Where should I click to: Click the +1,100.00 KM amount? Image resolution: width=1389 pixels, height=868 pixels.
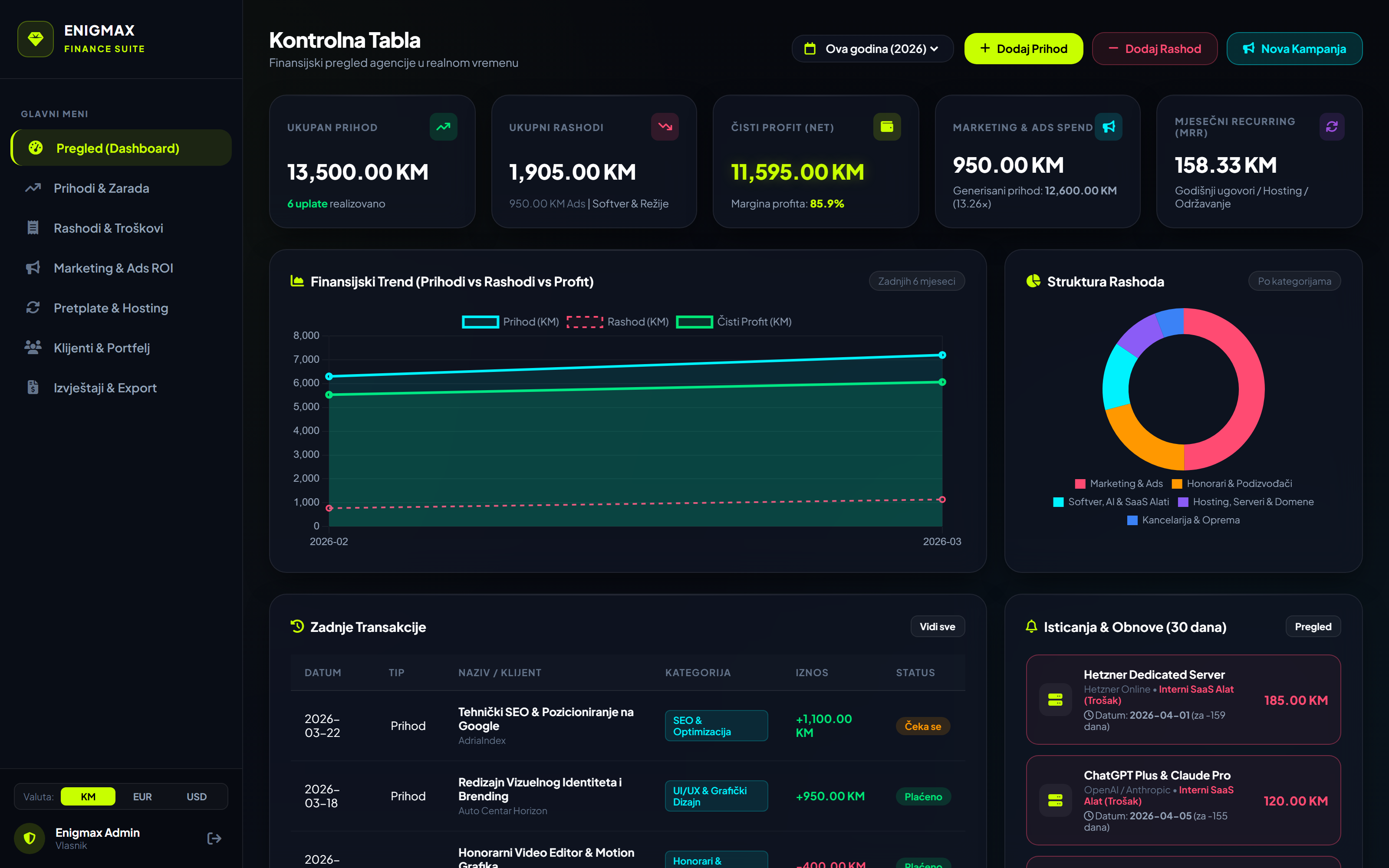tap(824, 726)
